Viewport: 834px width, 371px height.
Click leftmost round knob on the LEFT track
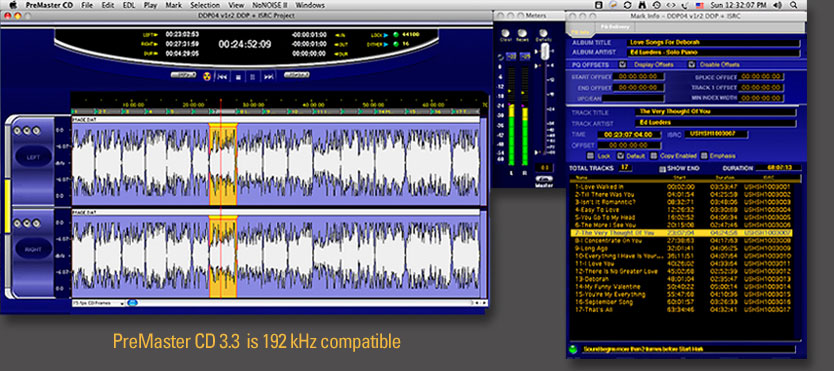(x=18, y=131)
